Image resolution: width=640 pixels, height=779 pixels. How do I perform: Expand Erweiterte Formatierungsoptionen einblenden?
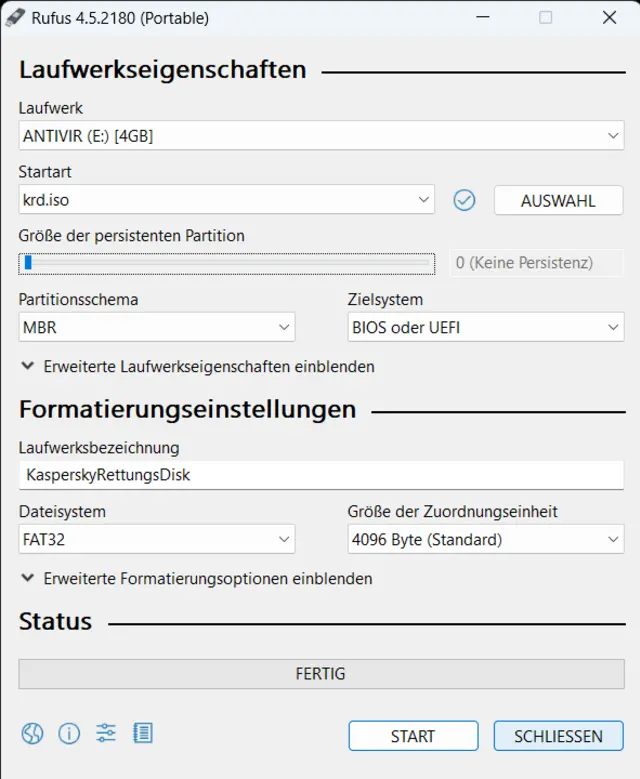[x=197, y=579]
